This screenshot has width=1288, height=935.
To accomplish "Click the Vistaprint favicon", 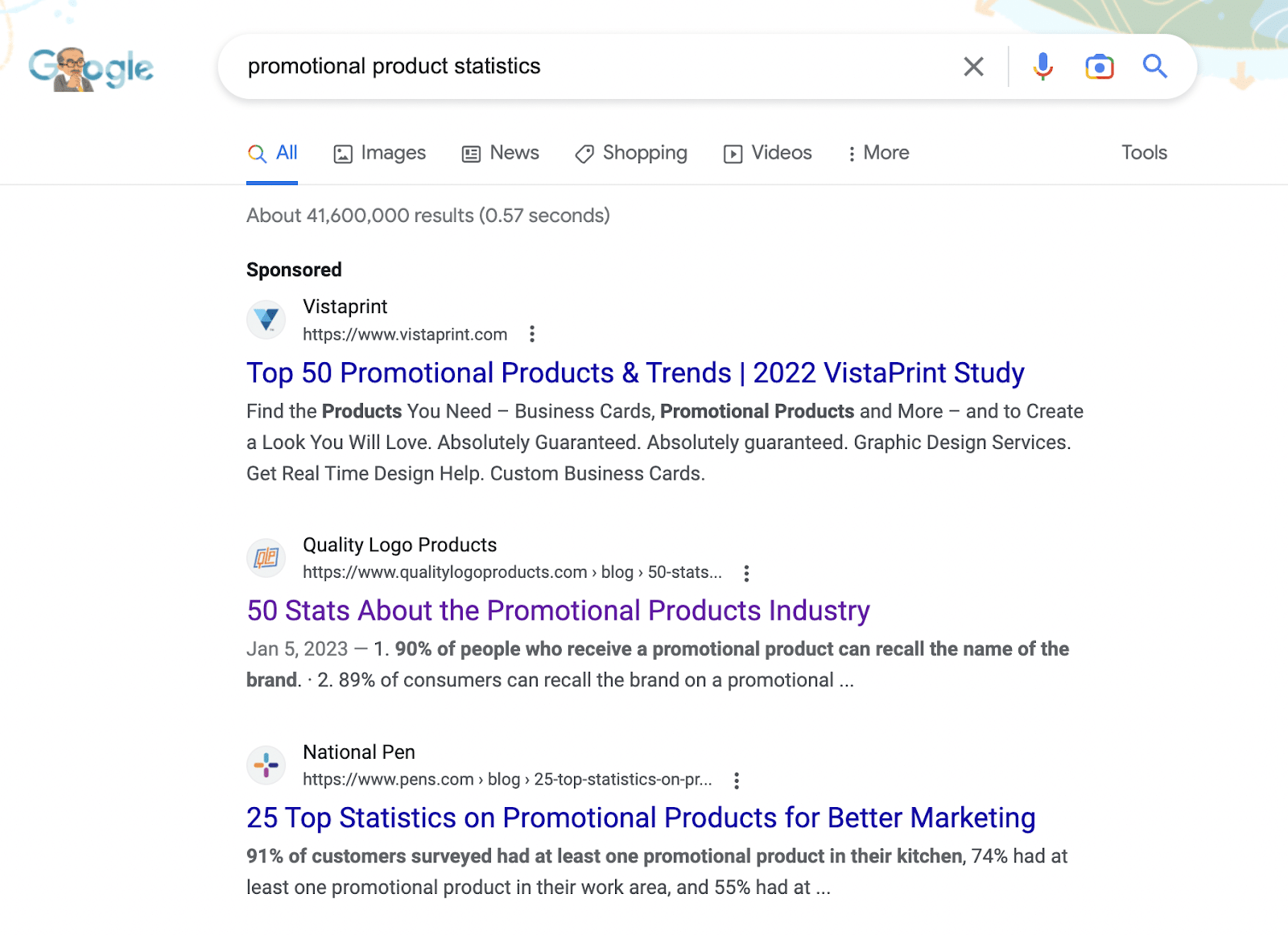I will pyautogui.click(x=266, y=319).
